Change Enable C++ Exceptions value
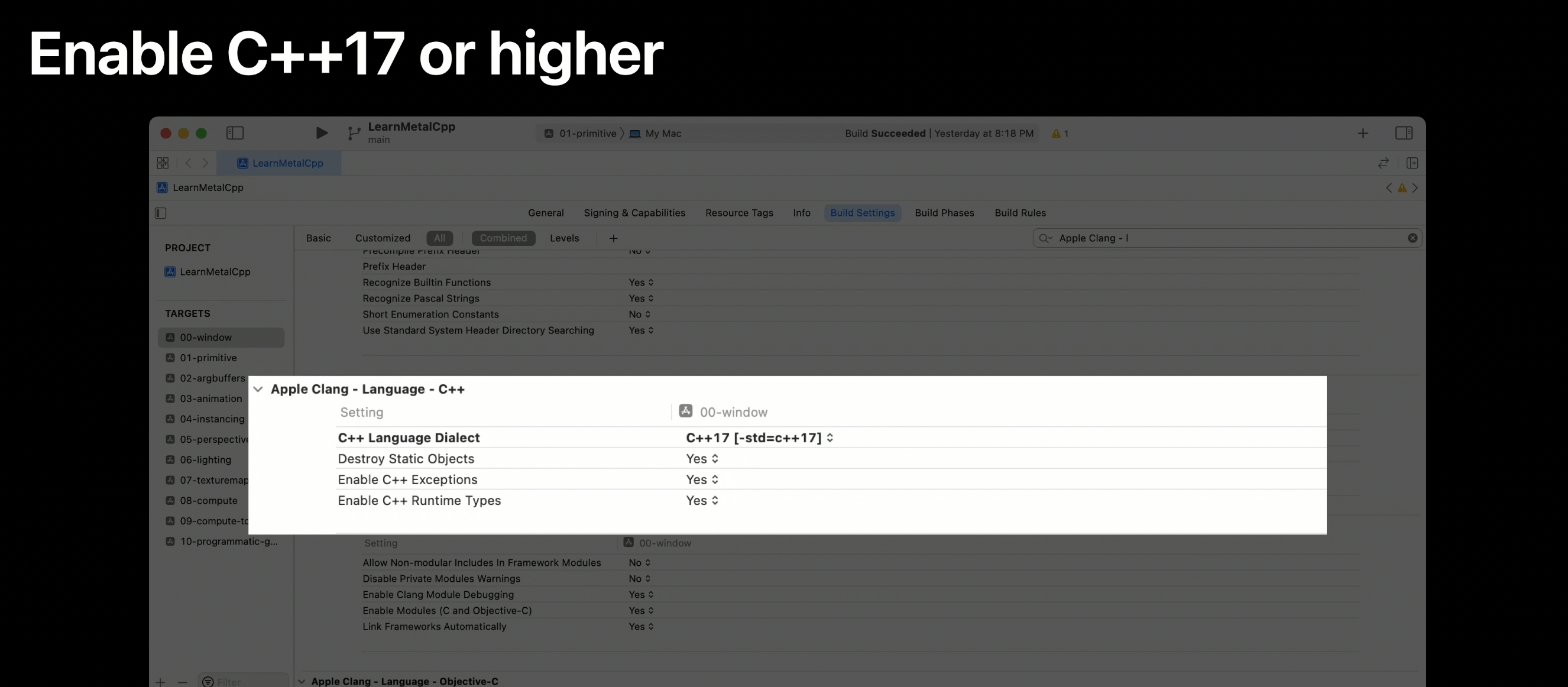Viewport: 1568px width, 687px height. (702, 479)
